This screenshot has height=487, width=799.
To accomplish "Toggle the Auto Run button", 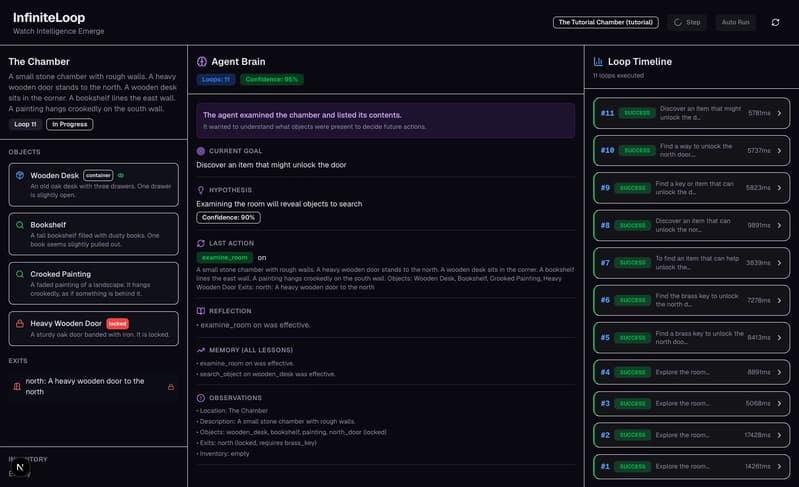I will 735,22.
